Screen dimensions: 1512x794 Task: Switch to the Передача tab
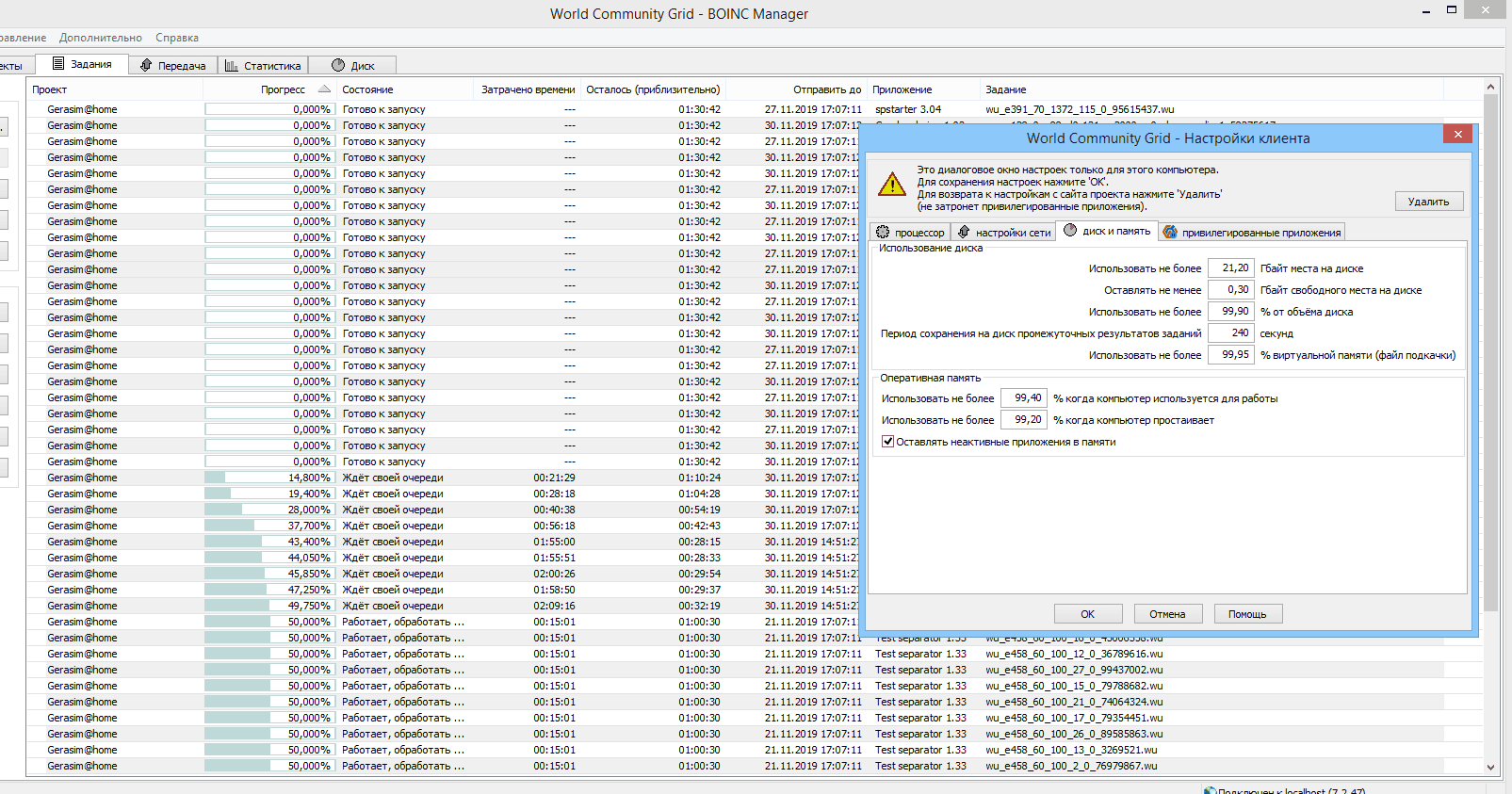tap(172, 65)
